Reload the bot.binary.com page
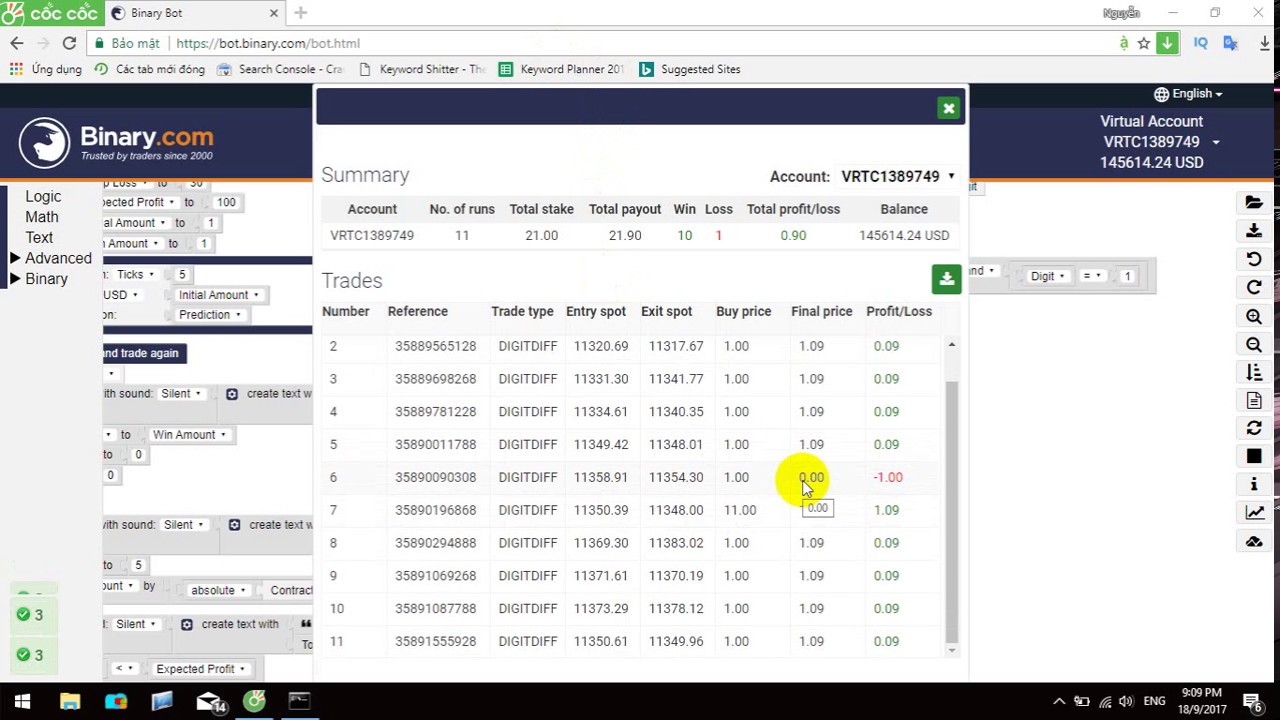1280x720 pixels. click(x=69, y=43)
